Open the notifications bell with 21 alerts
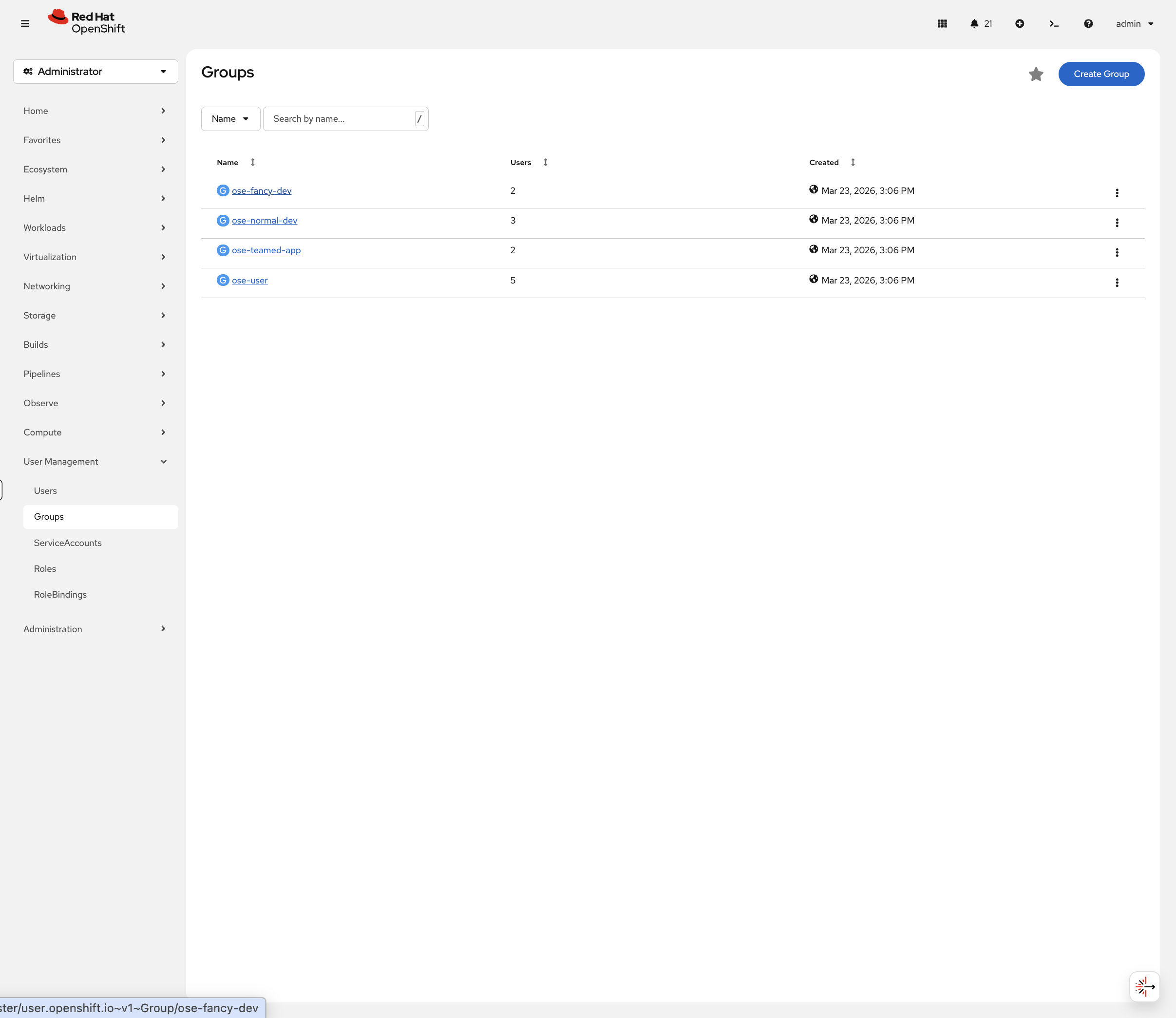This screenshot has height=1018, width=1176. (974, 23)
